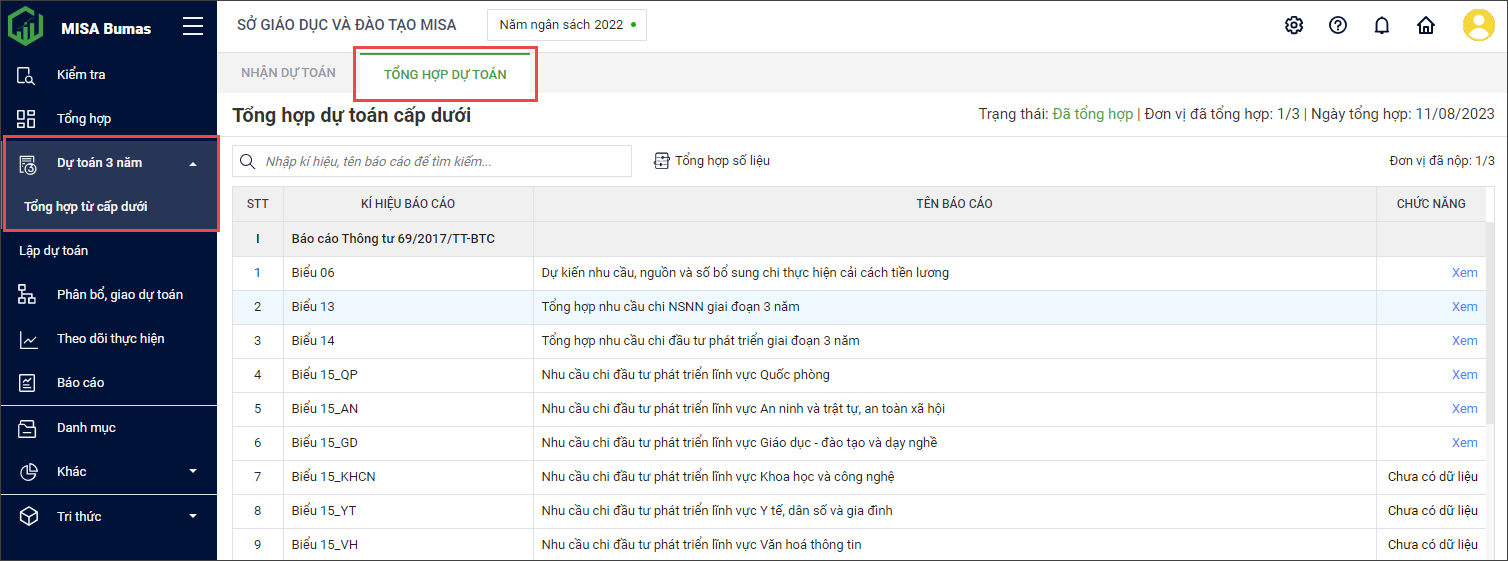Open user profile avatar
The image size is (1508, 561).
pyautogui.click(x=1478, y=26)
